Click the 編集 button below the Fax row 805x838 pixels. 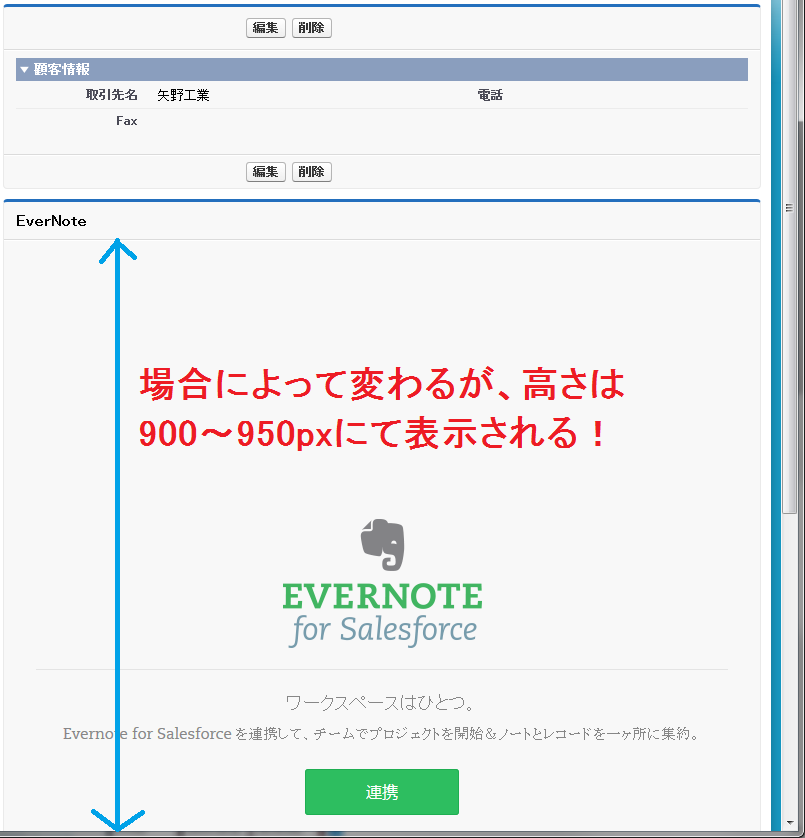266,172
